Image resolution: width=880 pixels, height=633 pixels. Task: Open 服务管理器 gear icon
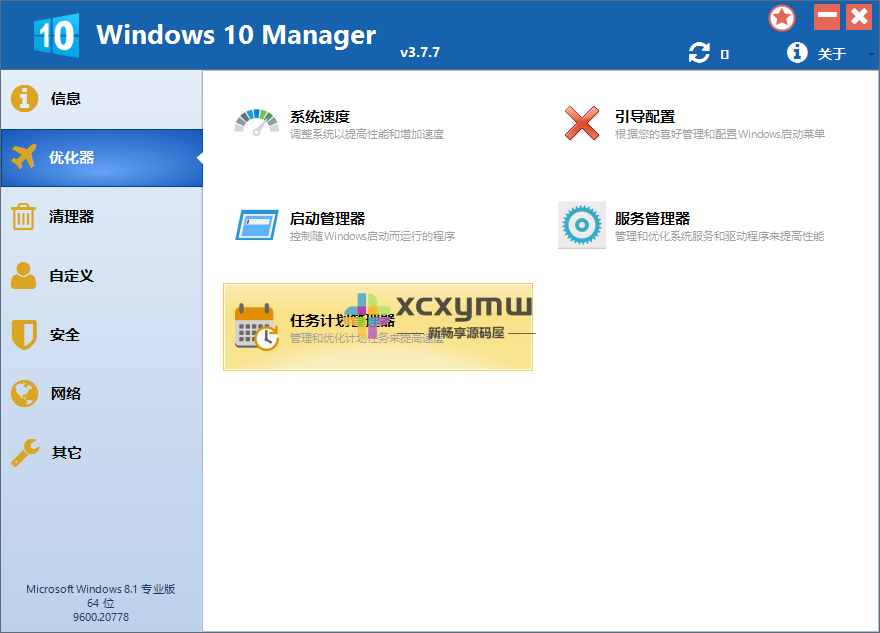(x=582, y=225)
